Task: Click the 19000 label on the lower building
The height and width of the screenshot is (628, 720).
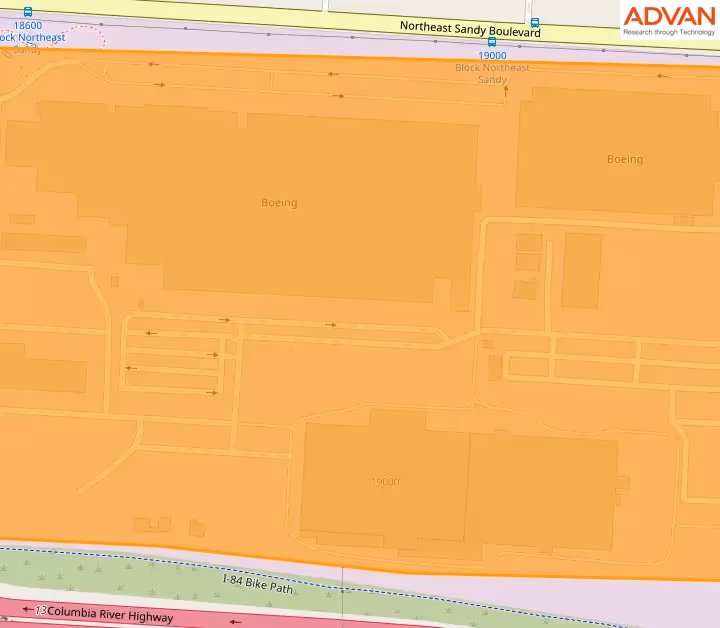Action: pyautogui.click(x=385, y=482)
